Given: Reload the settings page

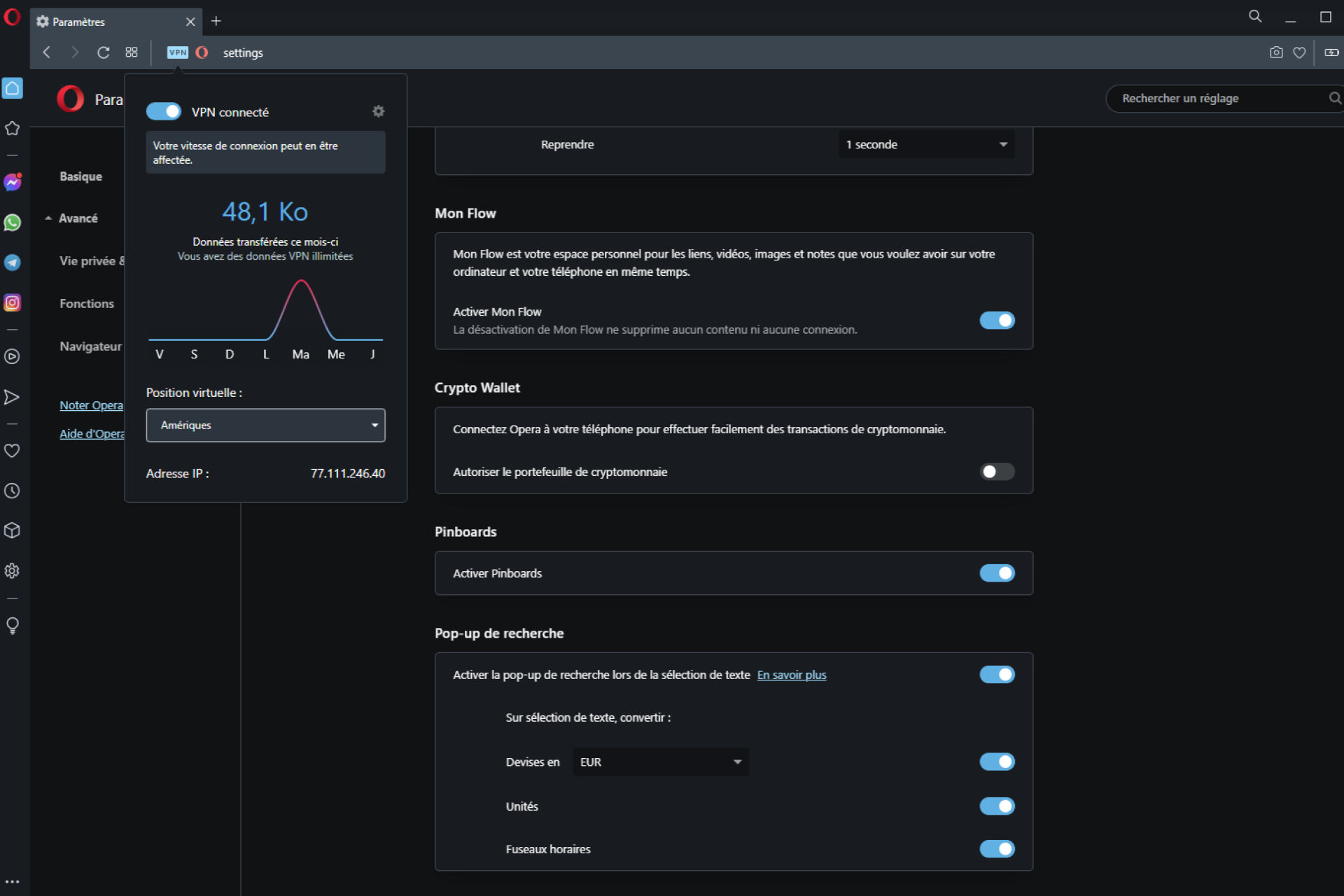Looking at the screenshot, I should [x=104, y=52].
